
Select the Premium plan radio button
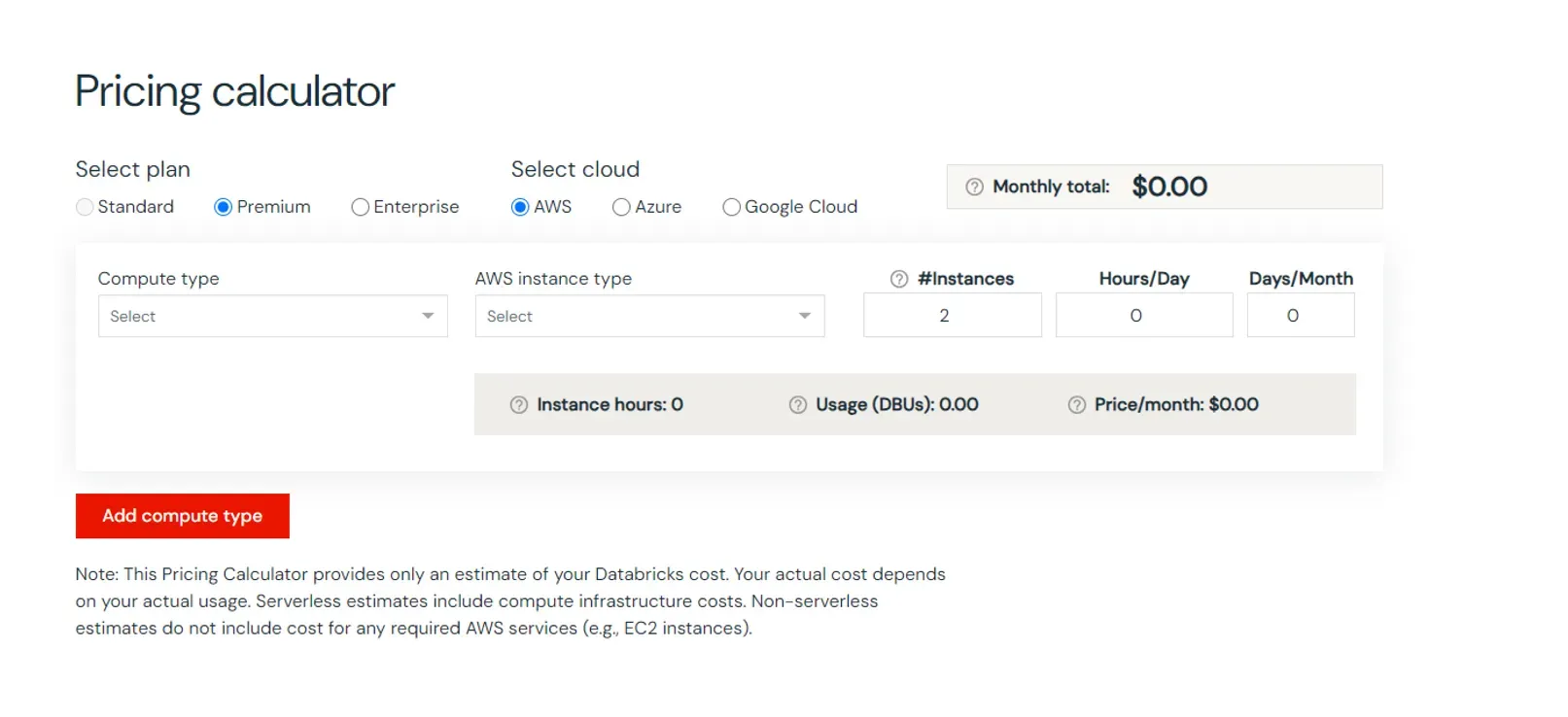(x=224, y=207)
